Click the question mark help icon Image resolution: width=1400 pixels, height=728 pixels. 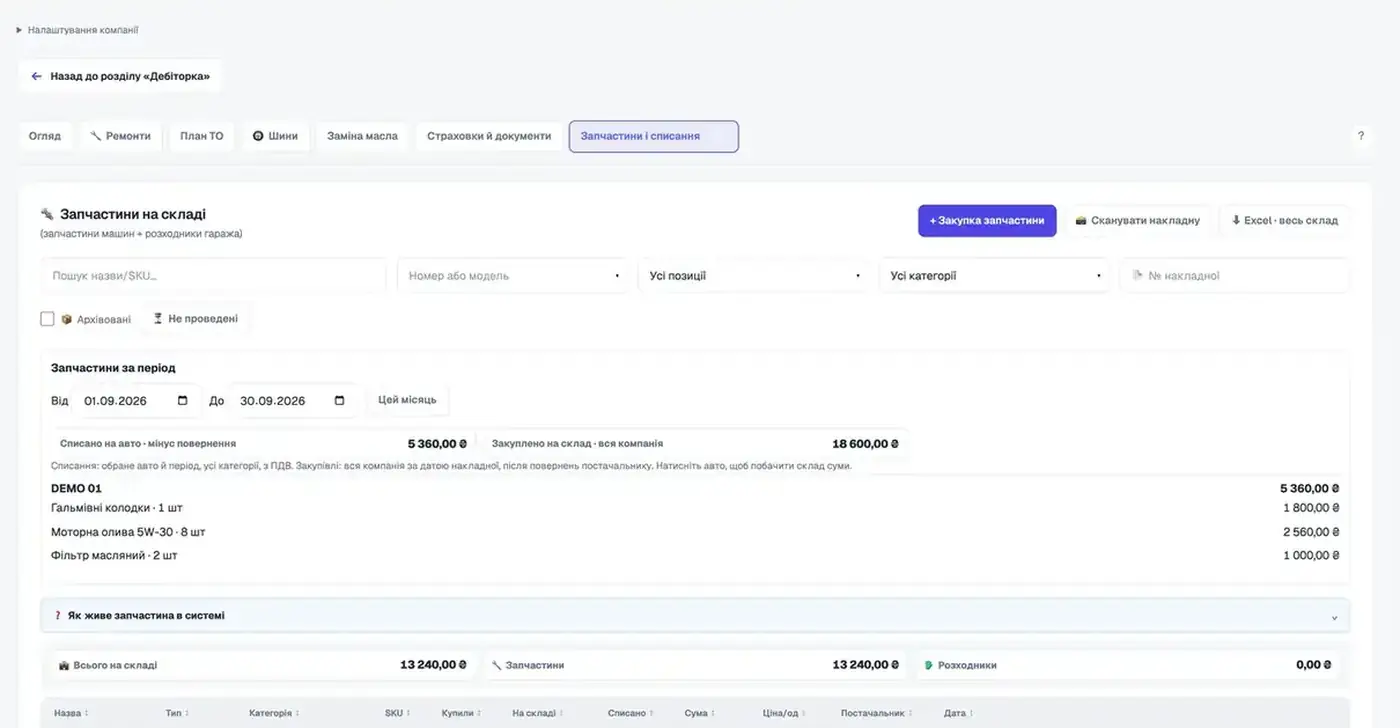[x=1360, y=136]
